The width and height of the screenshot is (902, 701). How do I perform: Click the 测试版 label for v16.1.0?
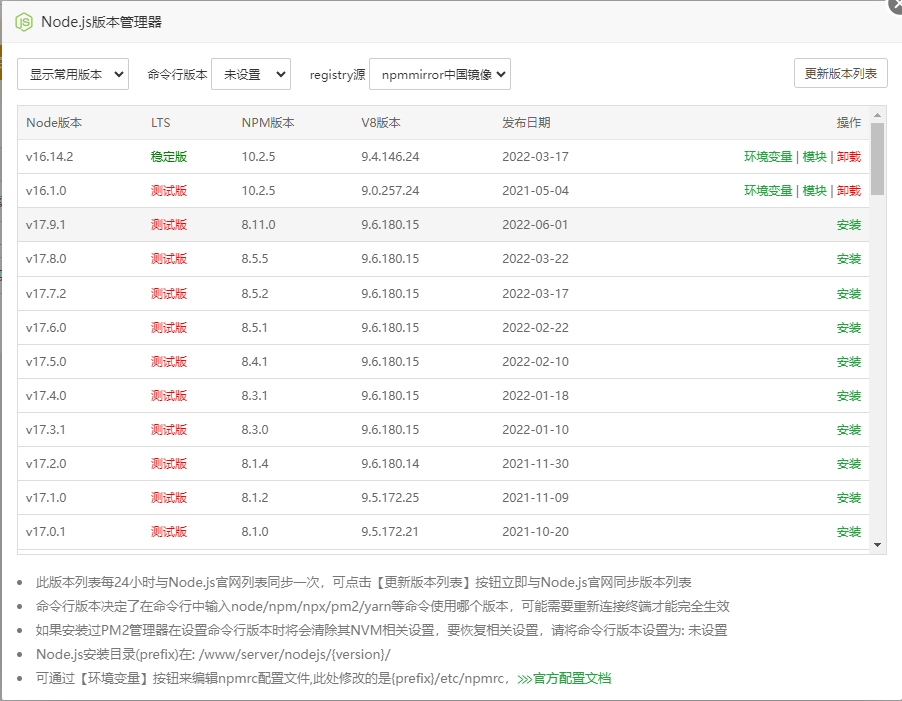pos(169,190)
